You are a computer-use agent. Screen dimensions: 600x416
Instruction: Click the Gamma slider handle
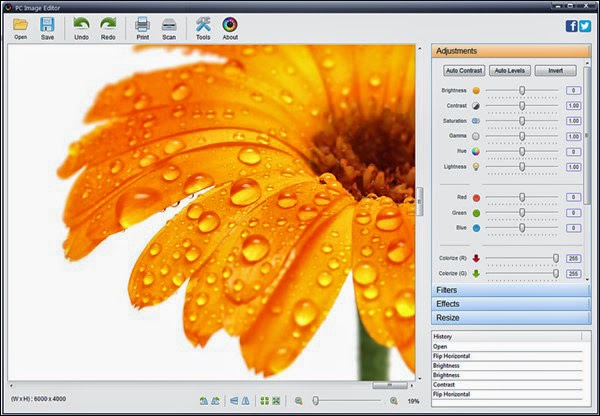(x=522, y=136)
